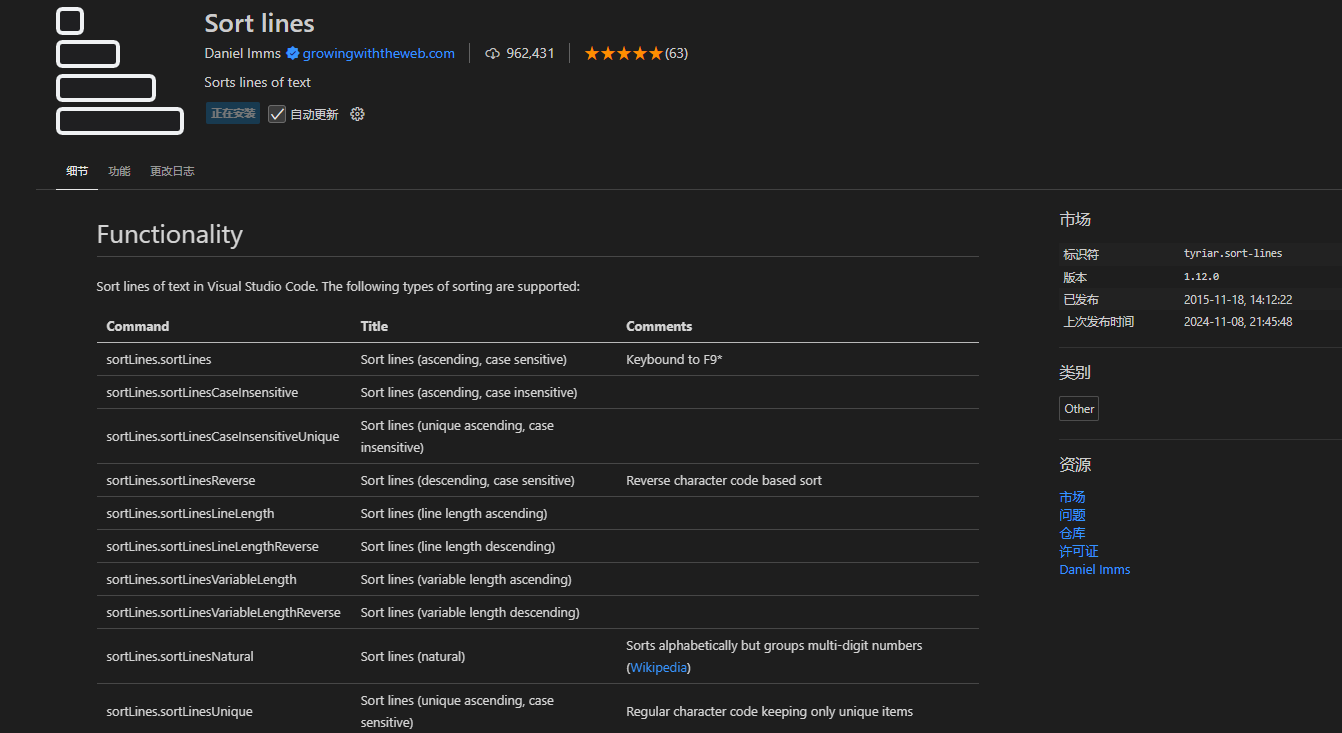
Task: Open the 市场 resource link
Action: 1072,497
